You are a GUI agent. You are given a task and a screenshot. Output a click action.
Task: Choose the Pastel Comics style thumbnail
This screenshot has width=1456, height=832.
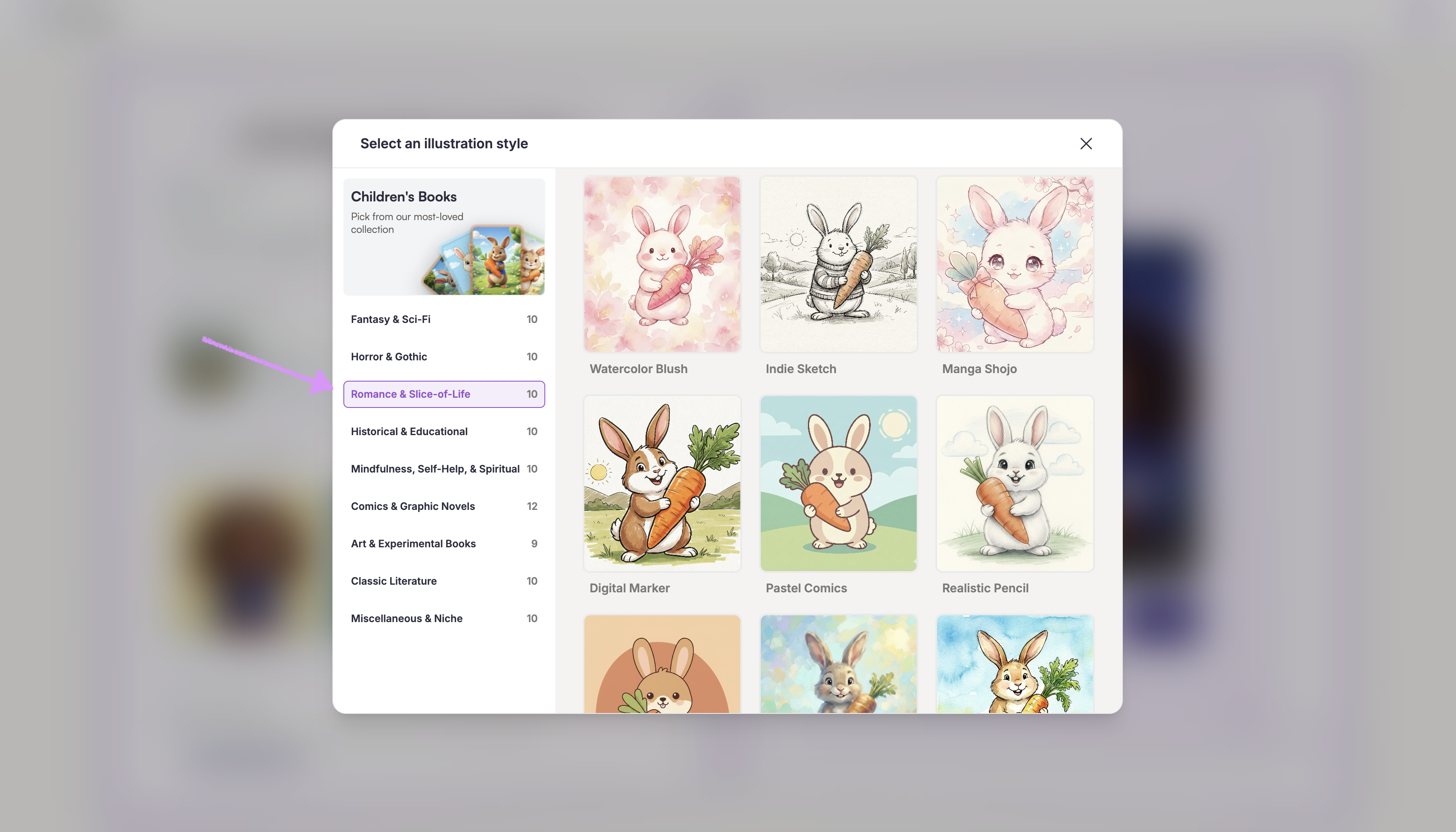838,484
